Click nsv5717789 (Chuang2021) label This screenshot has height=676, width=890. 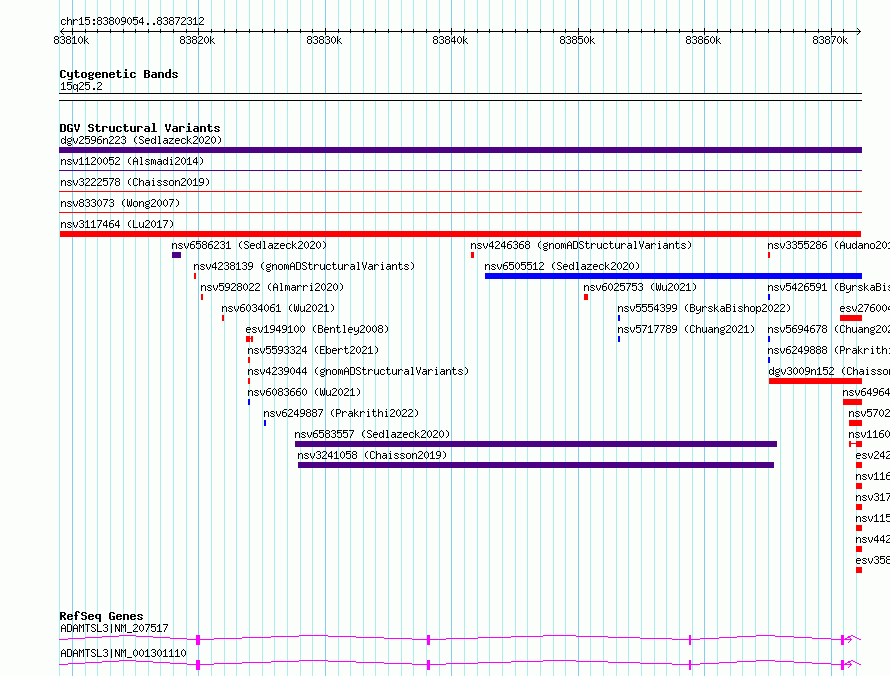(686, 329)
